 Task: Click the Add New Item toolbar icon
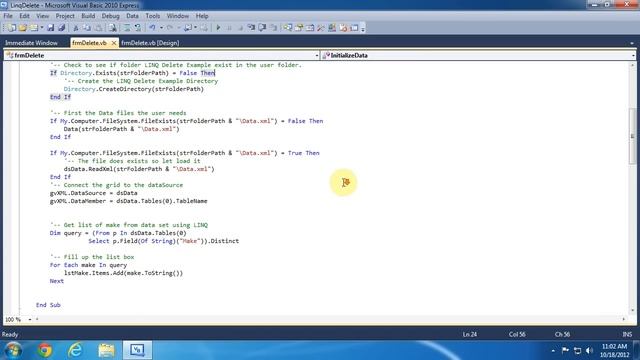34,28
